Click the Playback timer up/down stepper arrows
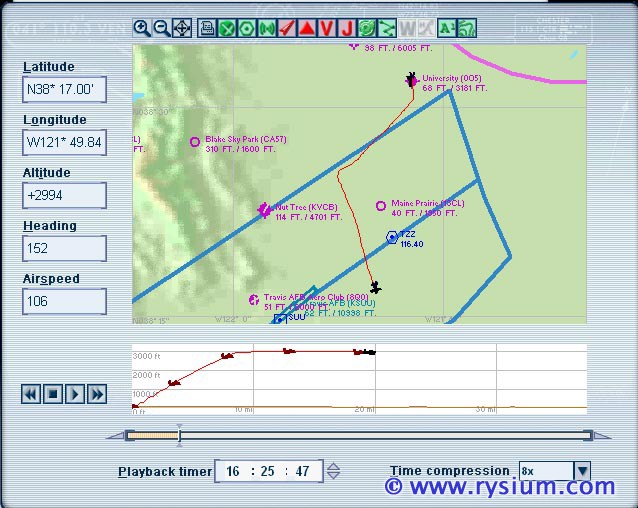This screenshot has width=638, height=508. click(x=334, y=471)
